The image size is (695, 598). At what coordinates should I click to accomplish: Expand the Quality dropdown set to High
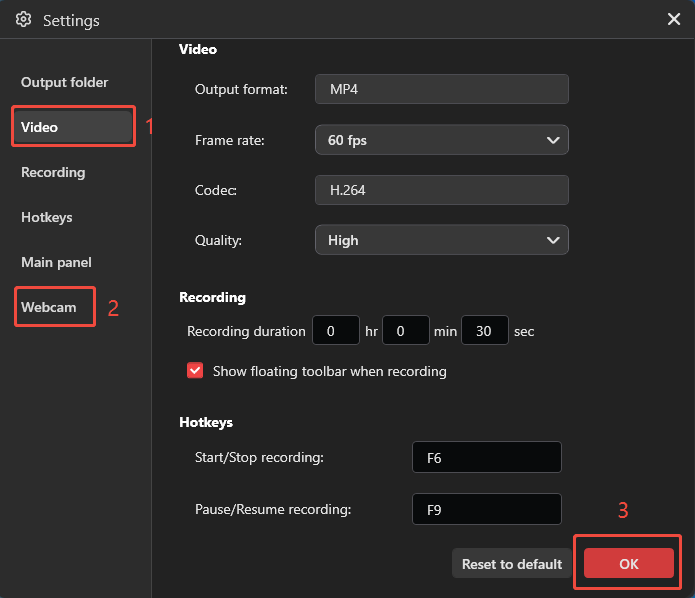point(441,240)
